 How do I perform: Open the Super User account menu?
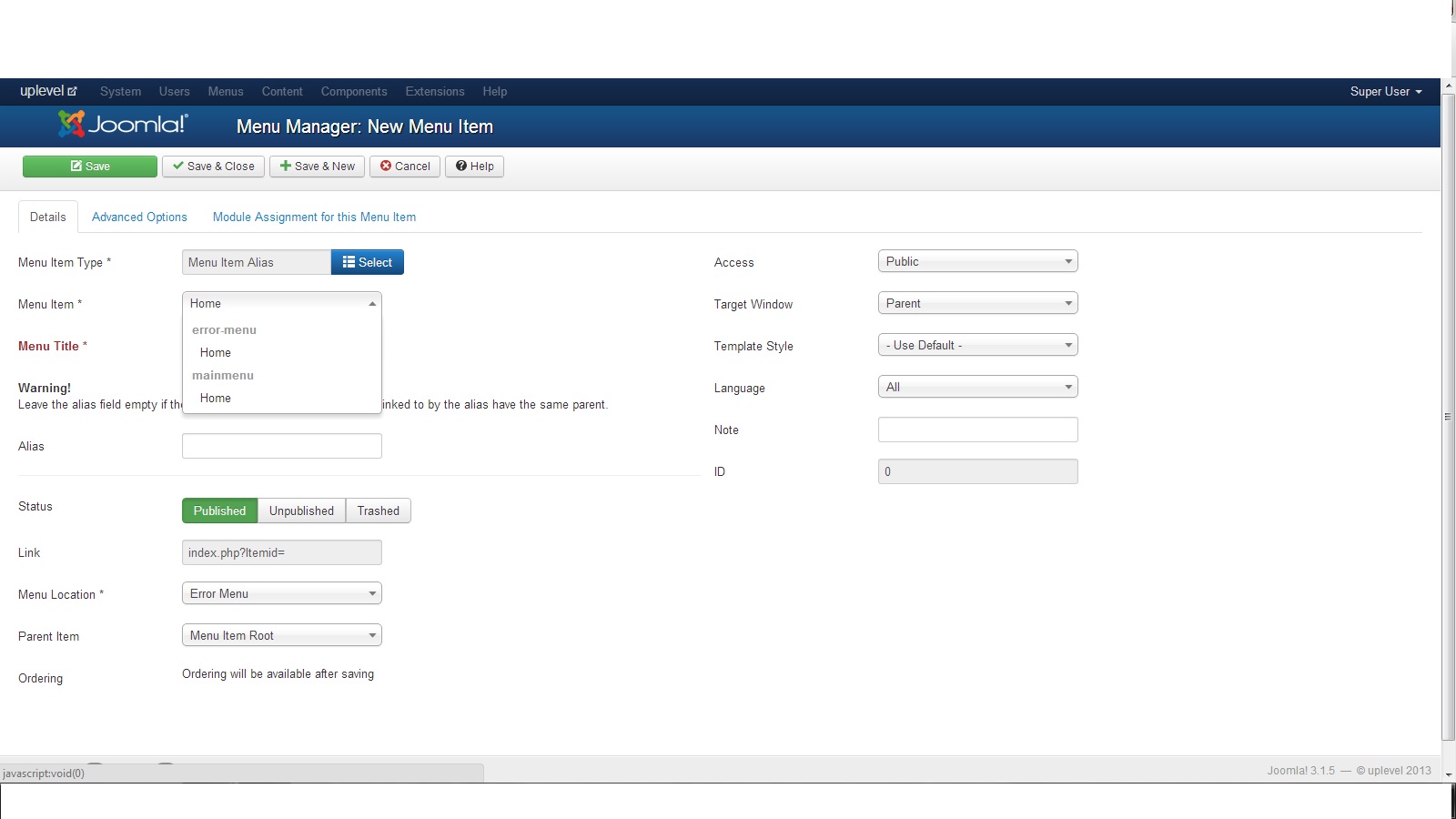[x=1385, y=91]
